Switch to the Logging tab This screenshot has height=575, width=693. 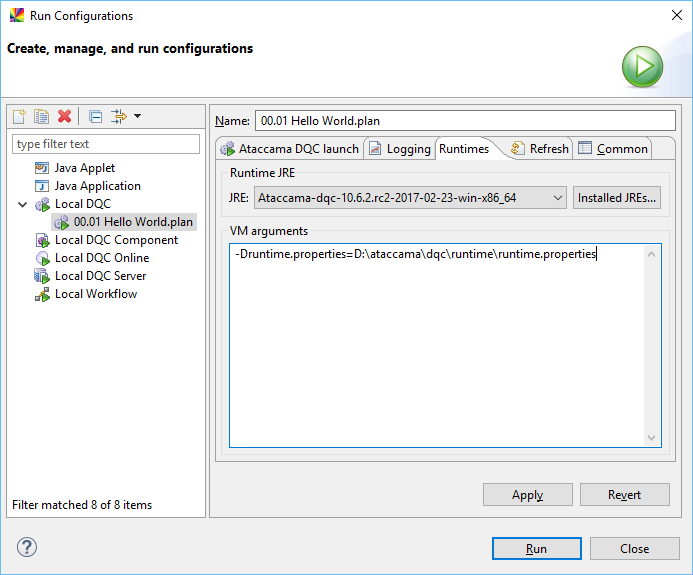coord(400,149)
